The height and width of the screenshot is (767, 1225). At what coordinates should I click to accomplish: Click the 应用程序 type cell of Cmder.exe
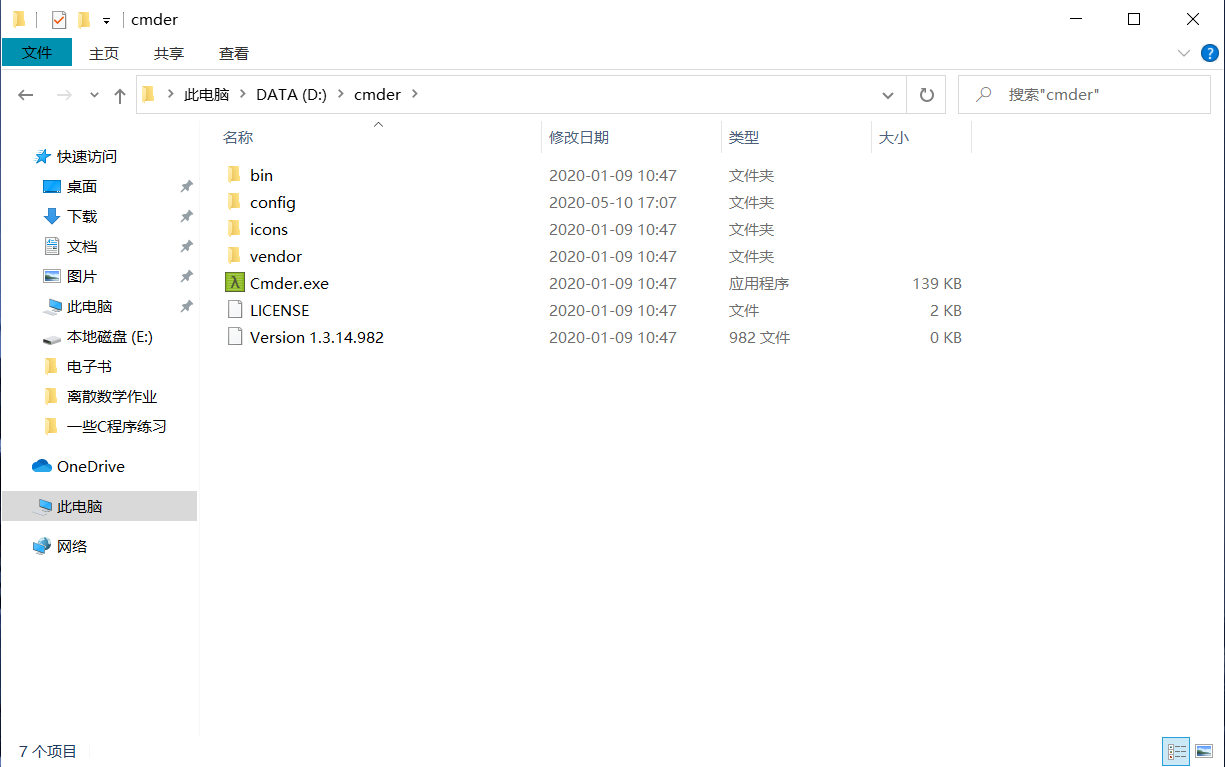(x=759, y=283)
